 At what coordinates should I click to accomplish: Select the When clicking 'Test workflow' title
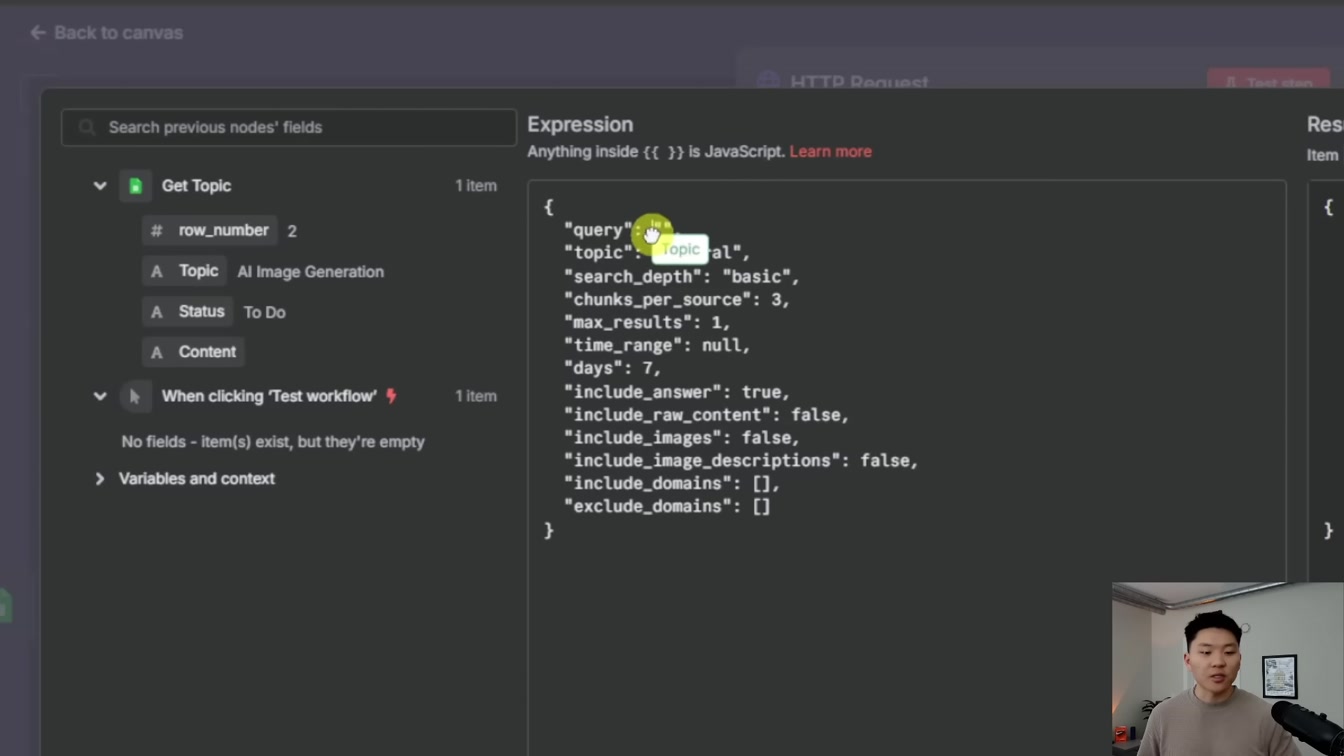269,396
